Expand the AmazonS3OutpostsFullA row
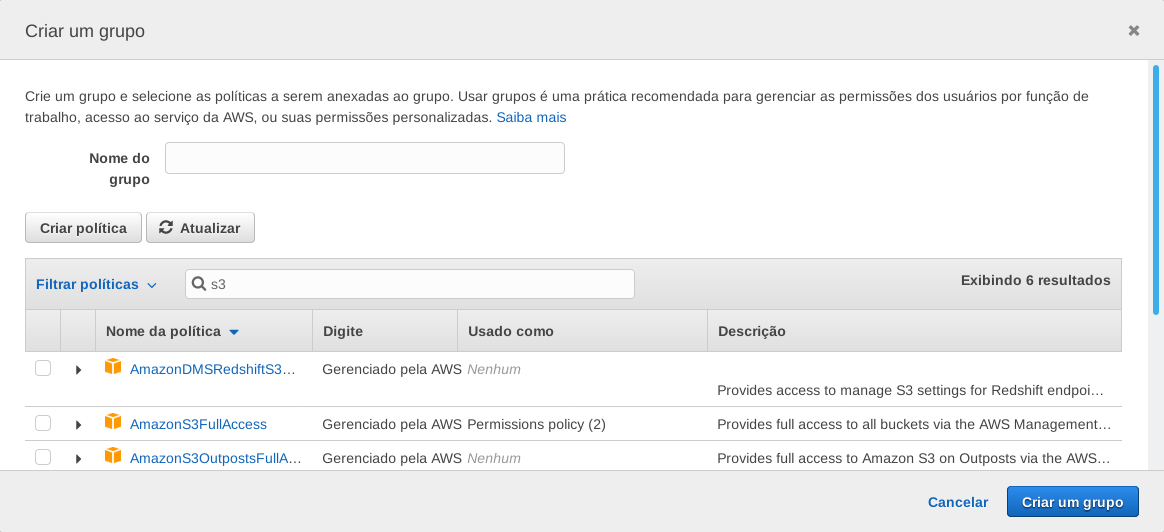The height and width of the screenshot is (532, 1164). [x=79, y=459]
